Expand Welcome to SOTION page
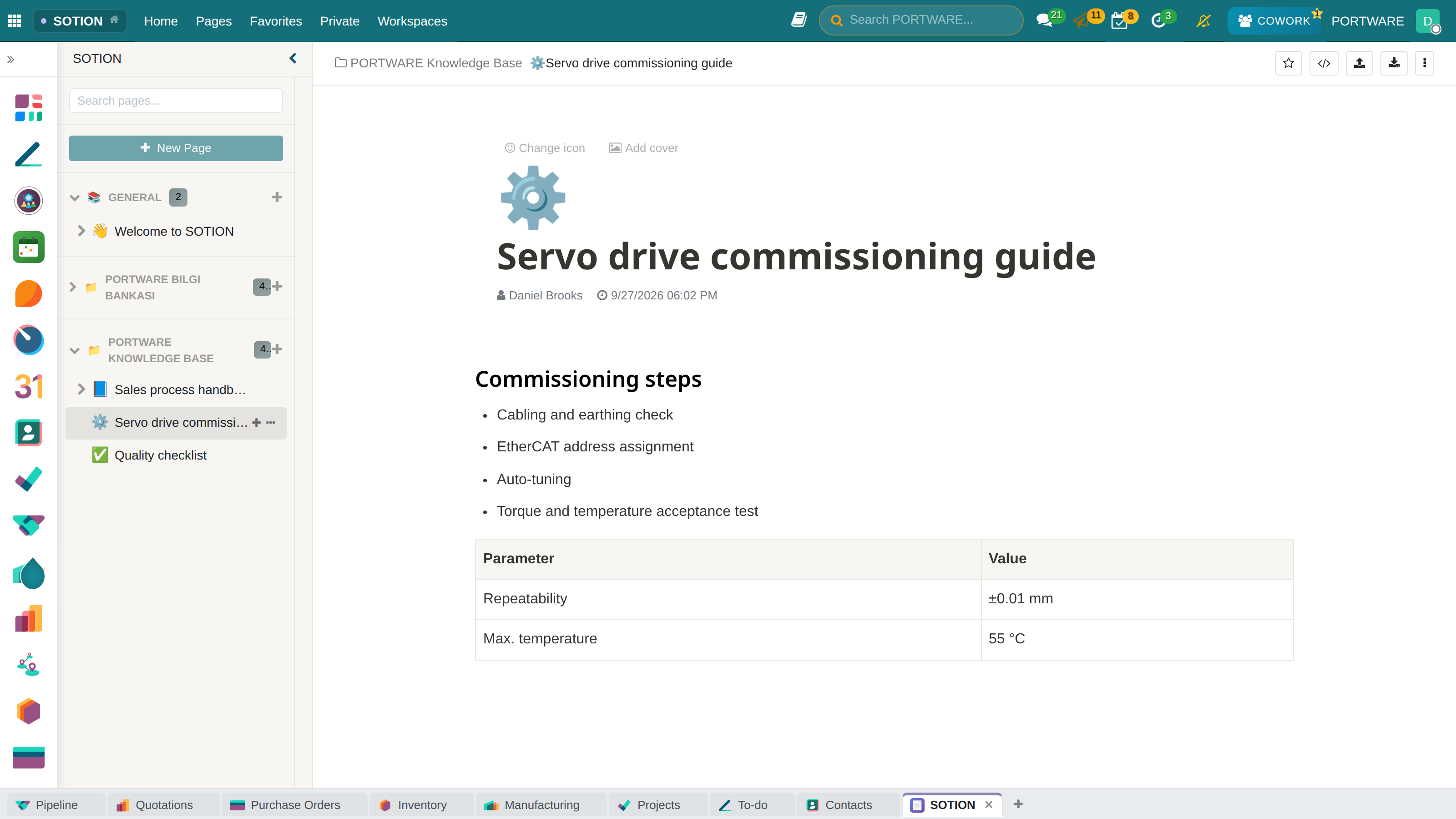The width and height of the screenshot is (1456, 819). [81, 231]
